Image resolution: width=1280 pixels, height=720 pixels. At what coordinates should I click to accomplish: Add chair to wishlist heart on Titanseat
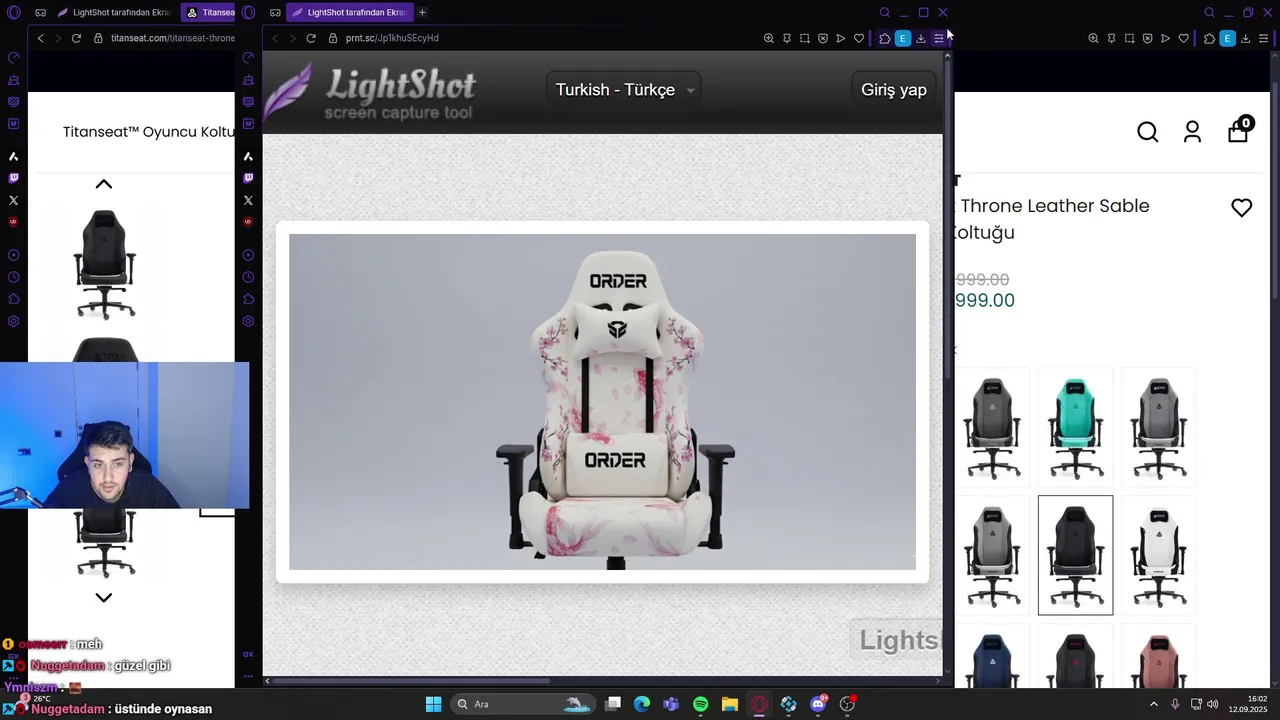click(x=1241, y=208)
